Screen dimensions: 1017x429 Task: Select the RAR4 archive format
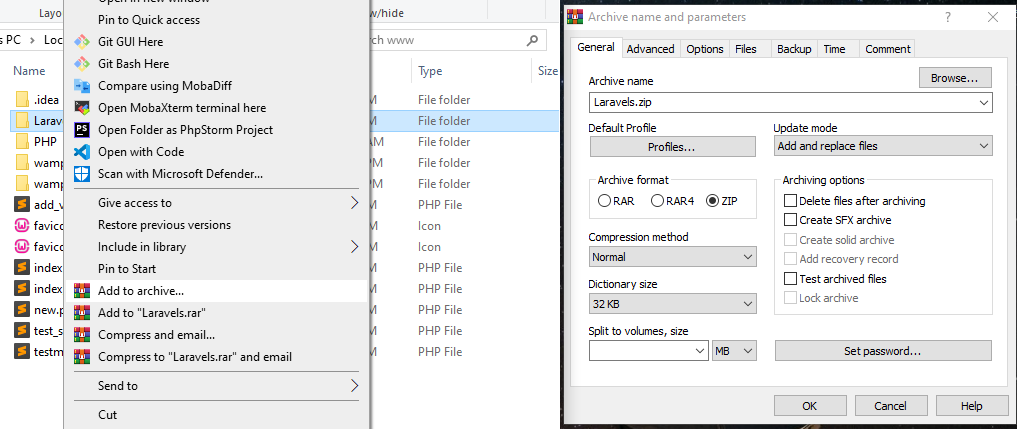(656, 201)
